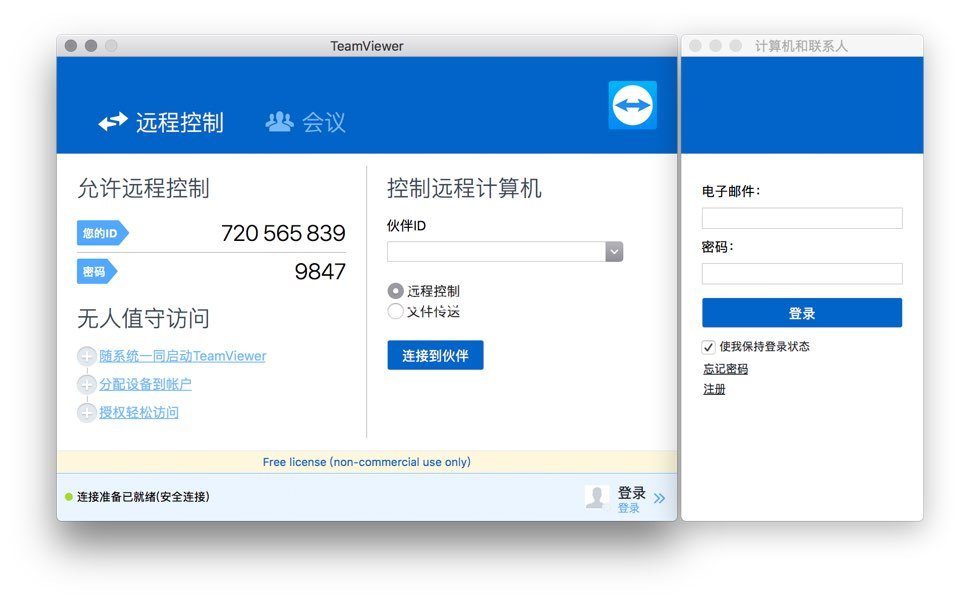Image resolution: width=966 pixels, height=602 pixels.
Task: Click the 您的ID blue tag
Action: [102, 233]
